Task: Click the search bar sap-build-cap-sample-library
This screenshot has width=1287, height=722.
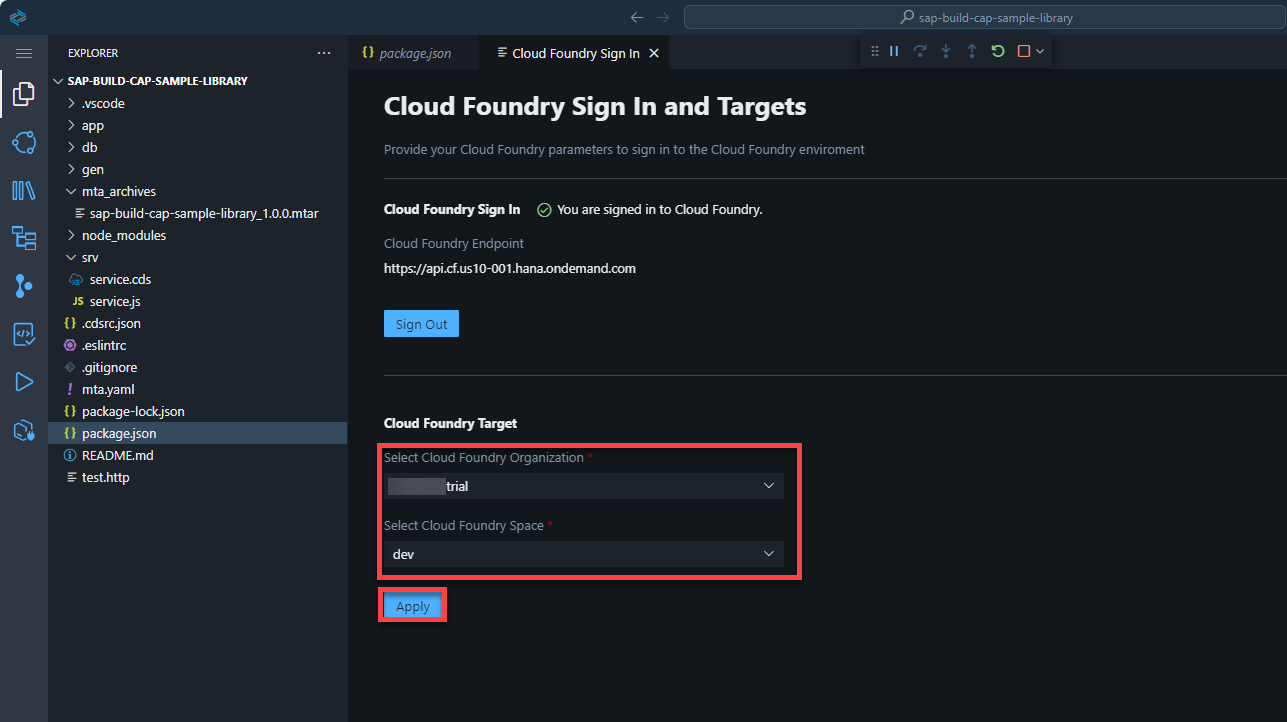Action: 985,17
